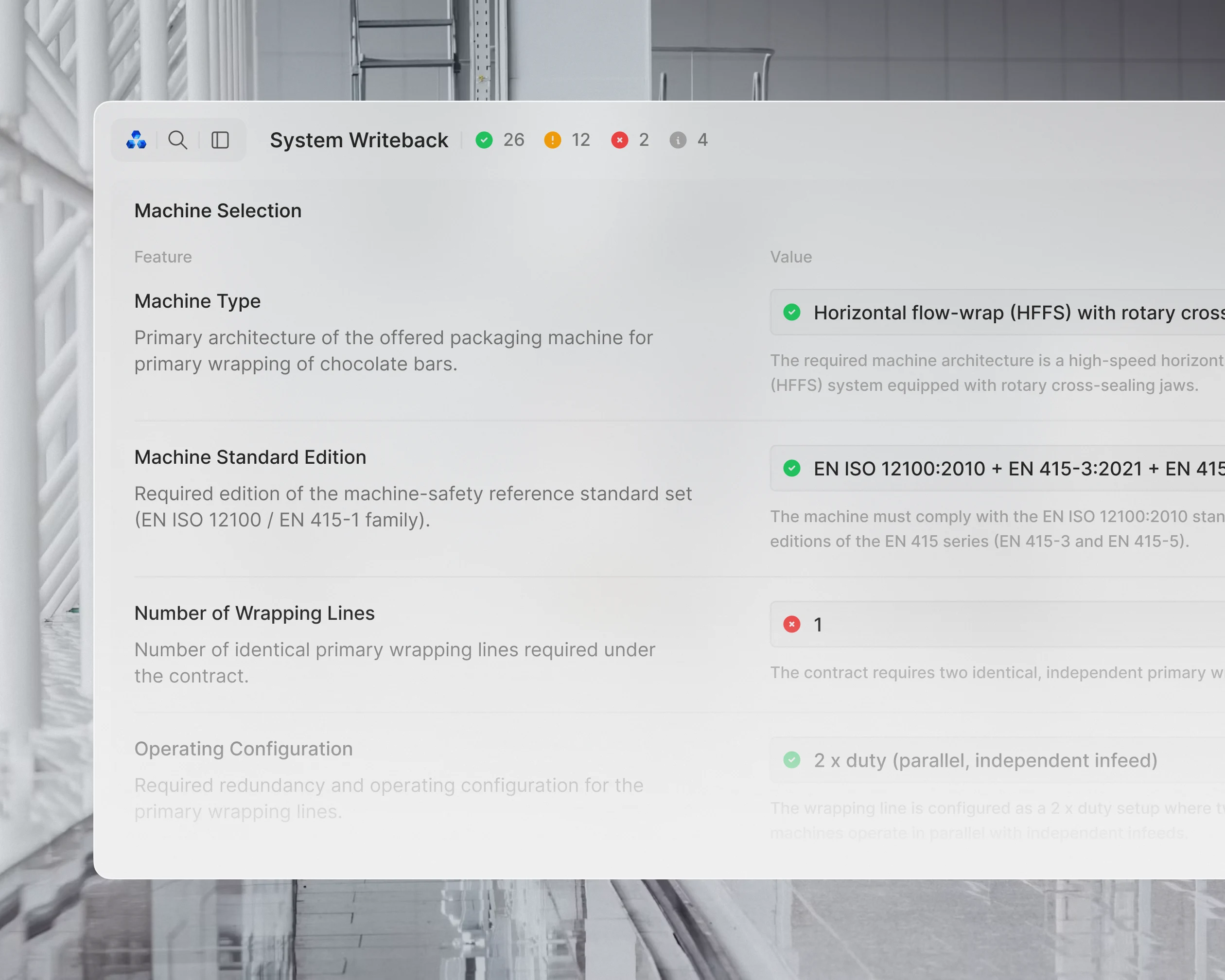The height and width of the screenshot is (980, 1225).
Task: Click the System Writeback title
Action: point(359,140)
